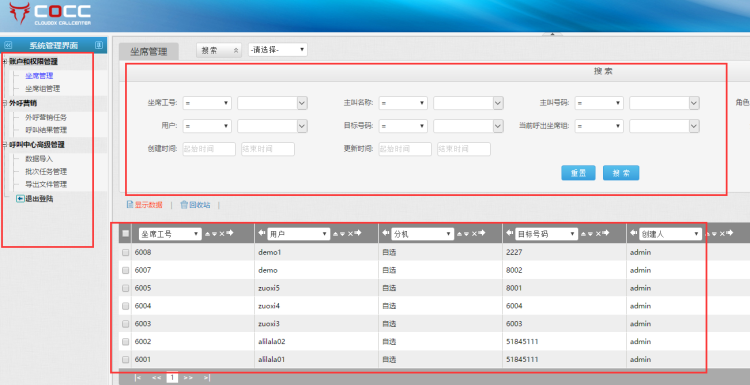Sort 目标号码 column ascending
This screenshot has width=750, height=385.
(x=585, y=234)
